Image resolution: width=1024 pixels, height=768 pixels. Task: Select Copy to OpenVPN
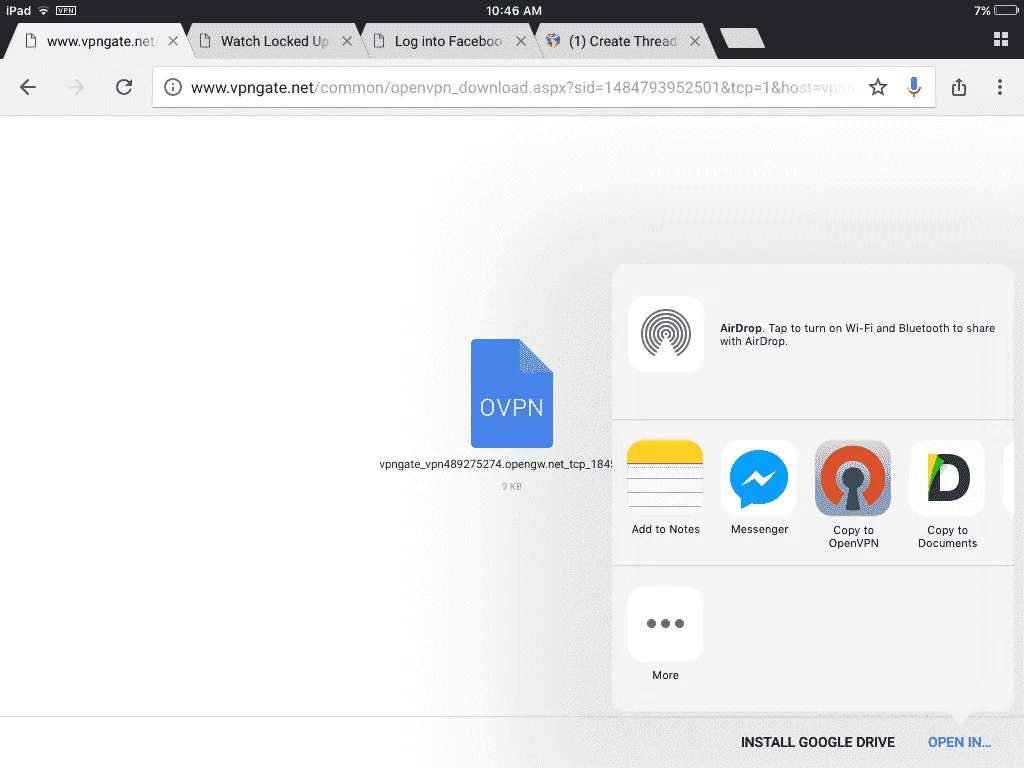(853, 495)
